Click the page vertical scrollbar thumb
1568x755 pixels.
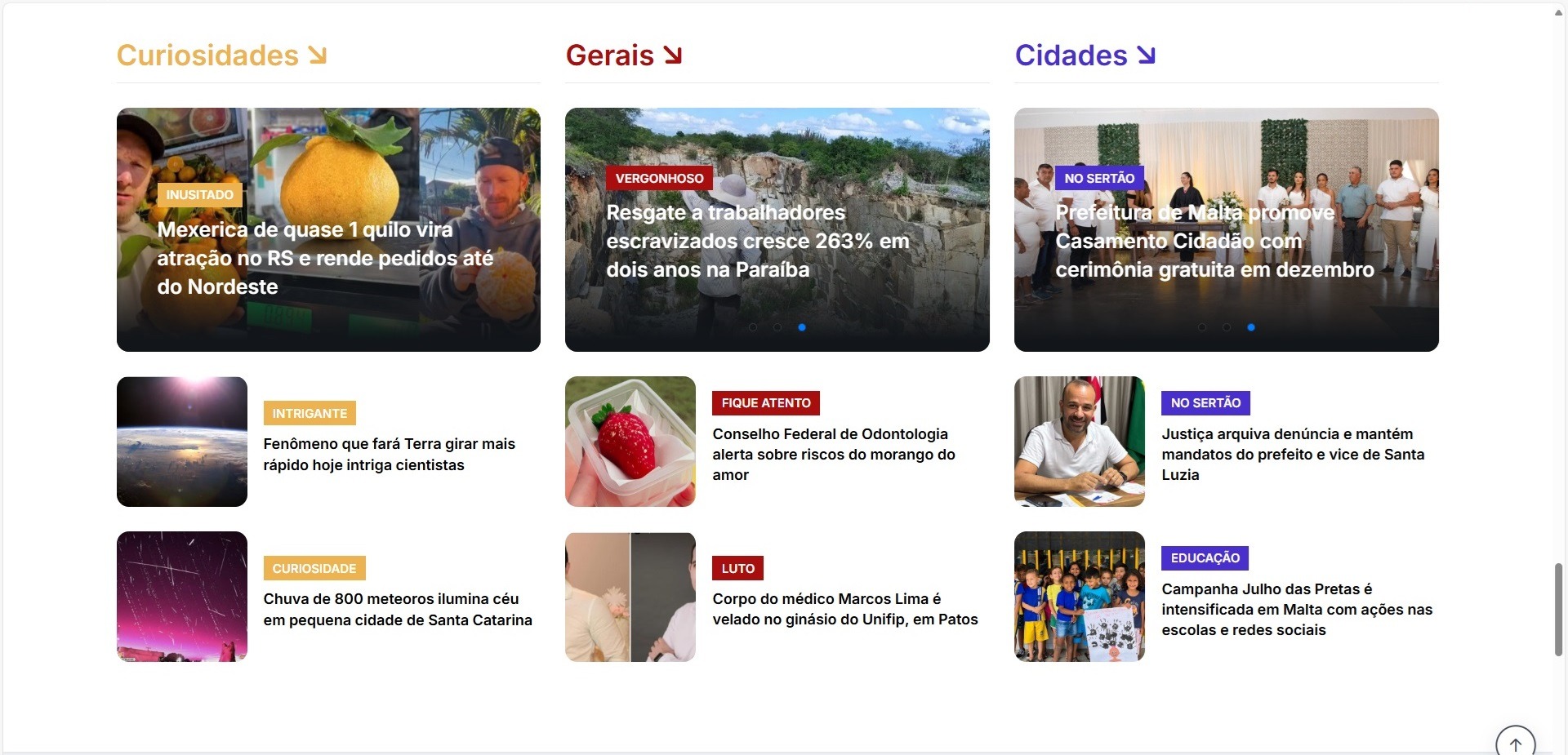click(1558, 610)
